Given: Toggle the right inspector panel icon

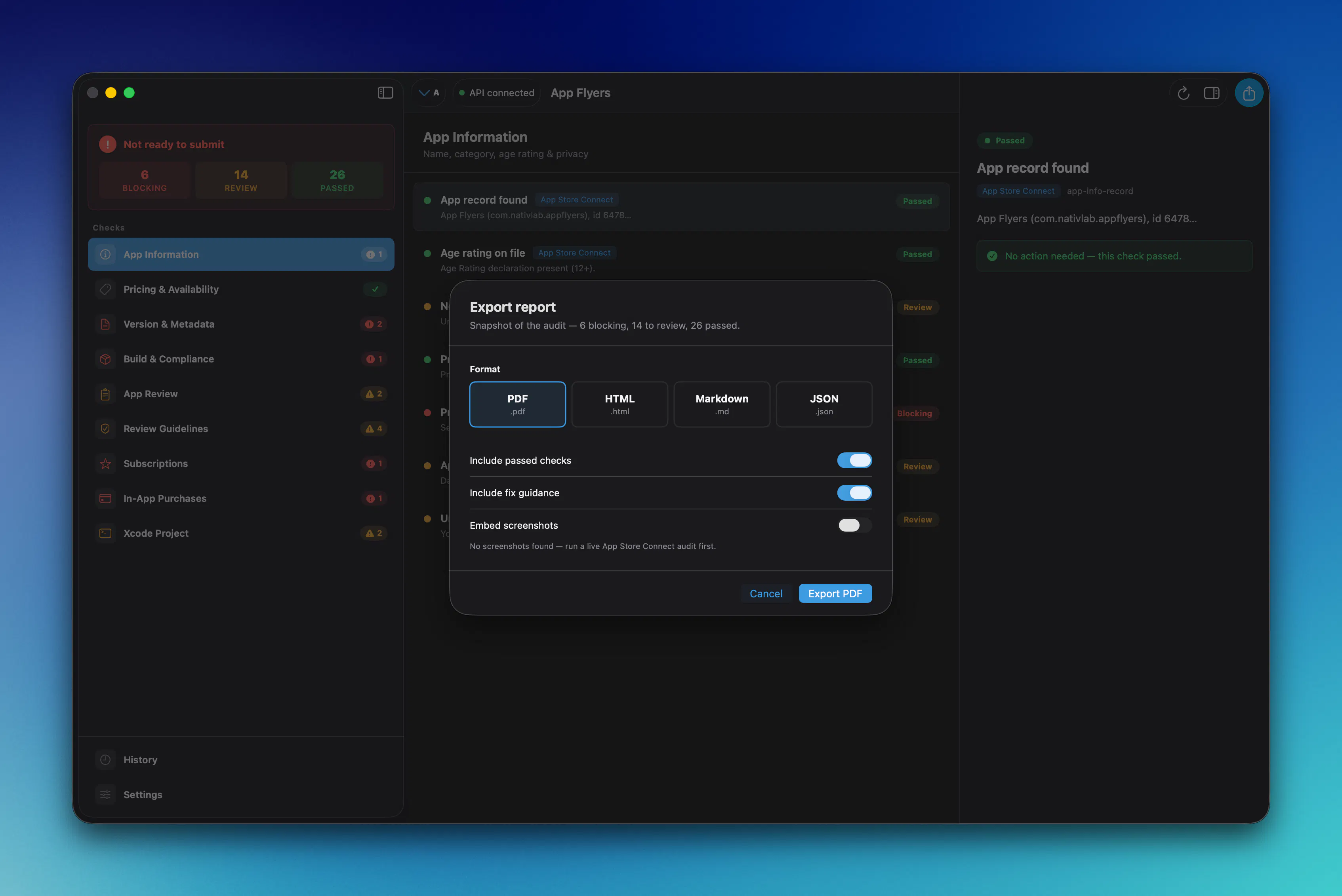Looking at the screenshot, I should coord(1212,93).
